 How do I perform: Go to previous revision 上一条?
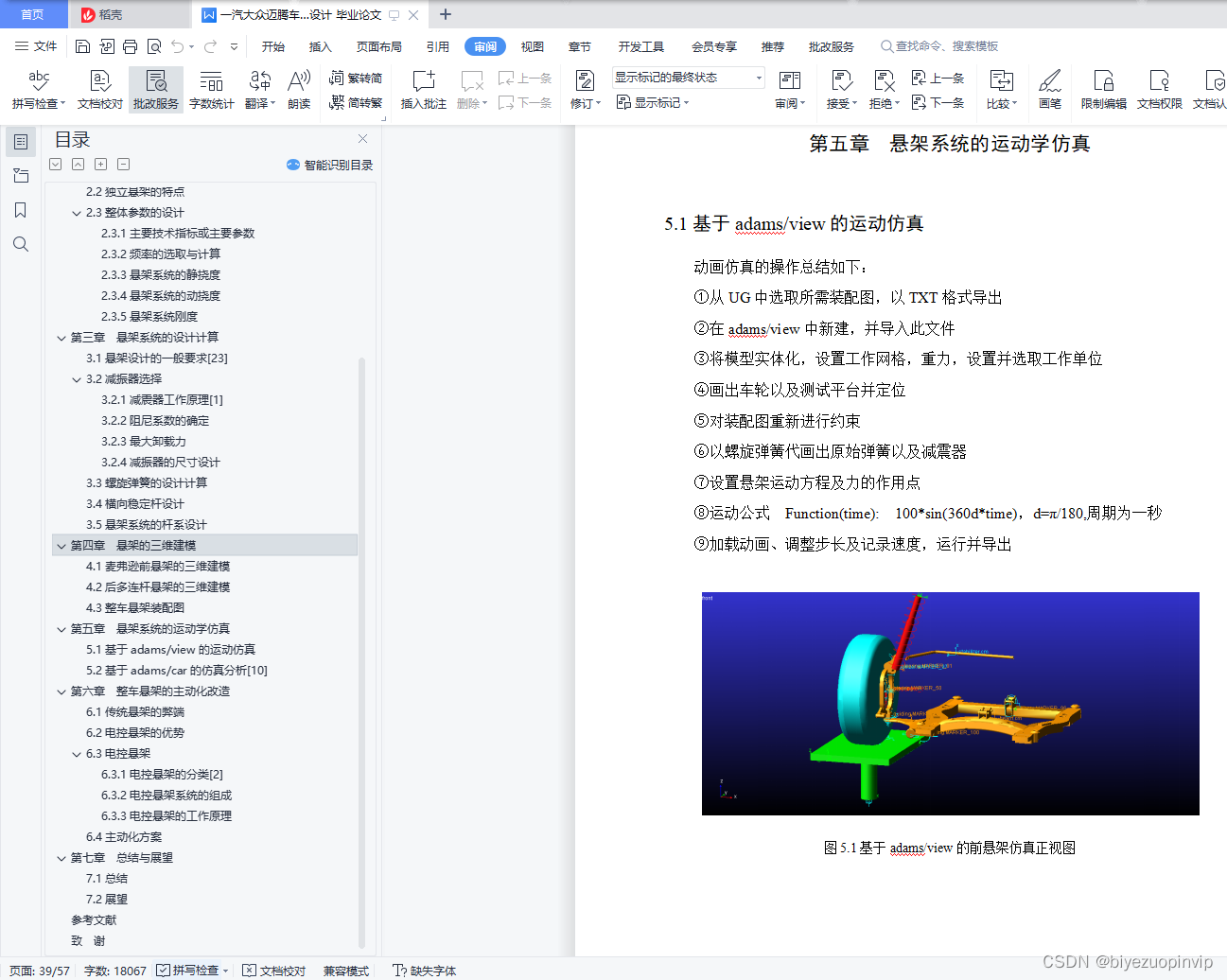(x=938, y=79)
